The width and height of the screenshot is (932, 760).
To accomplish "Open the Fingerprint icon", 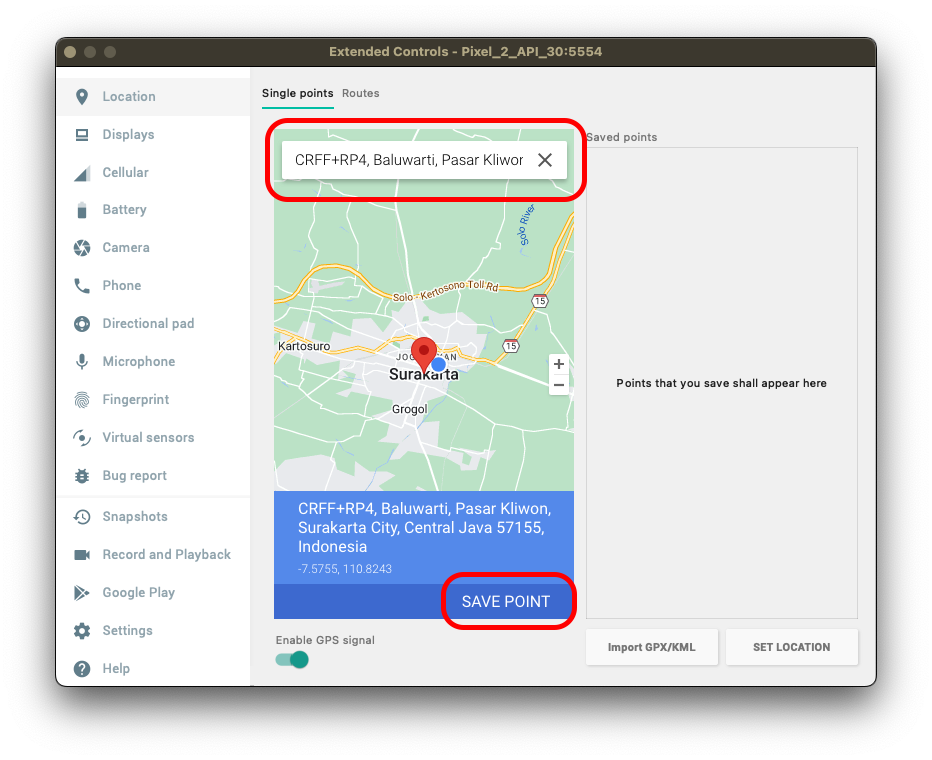I will coord(82,400).
